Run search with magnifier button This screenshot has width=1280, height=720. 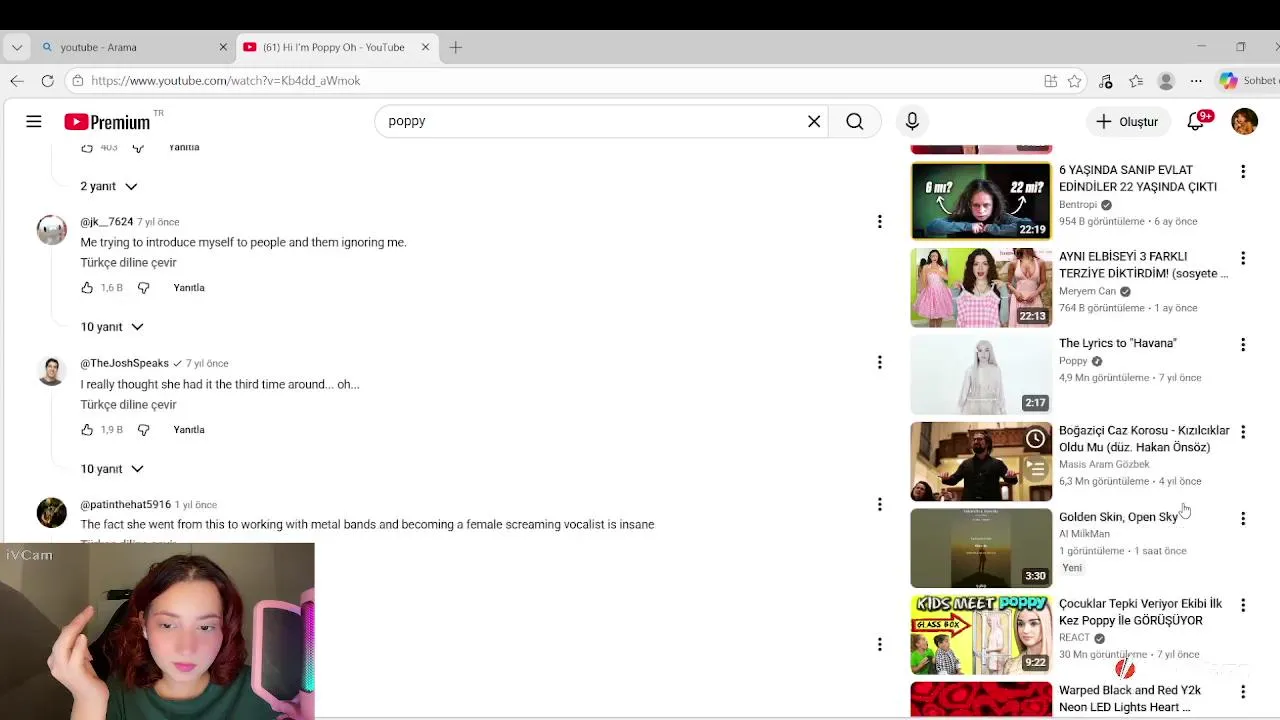coord(855,121)
